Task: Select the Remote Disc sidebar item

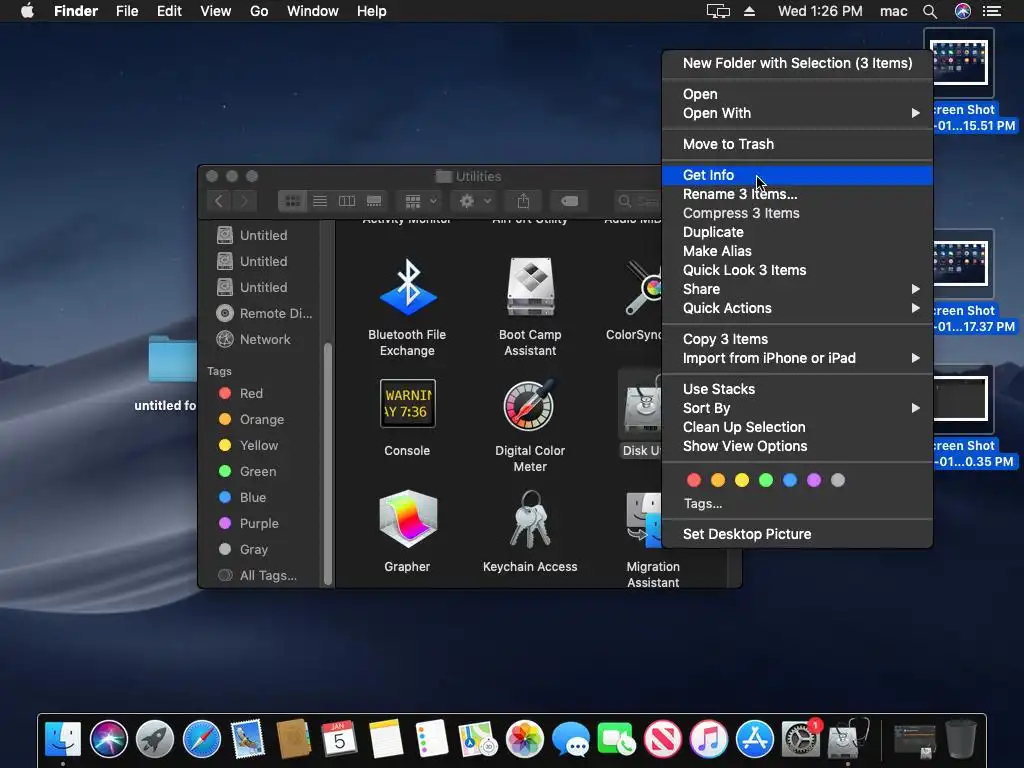Action: tap(261, 313)
